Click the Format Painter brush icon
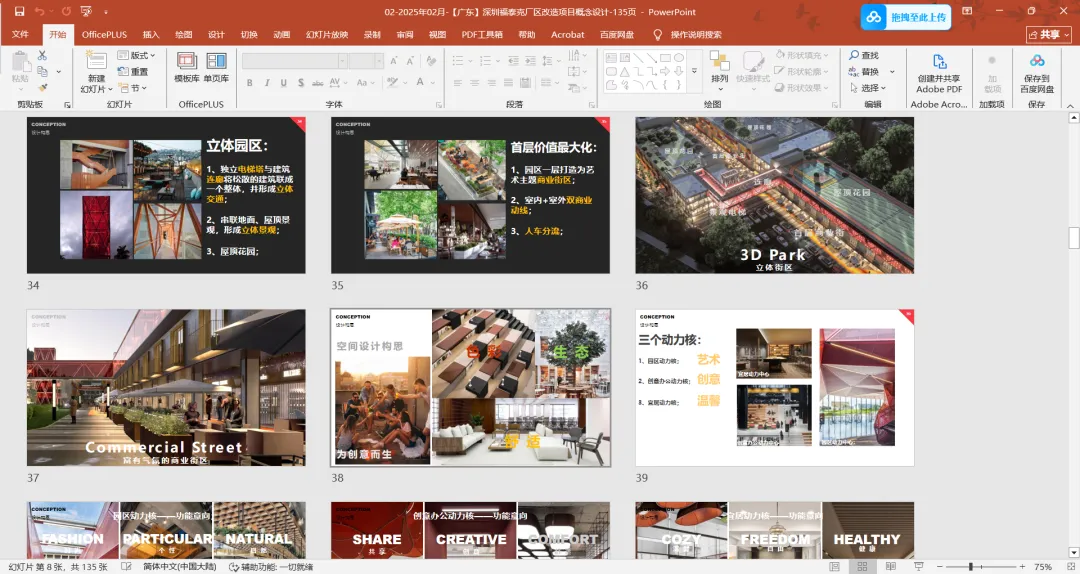This screenshot has height=574, width=1080. tap(42, 88)
